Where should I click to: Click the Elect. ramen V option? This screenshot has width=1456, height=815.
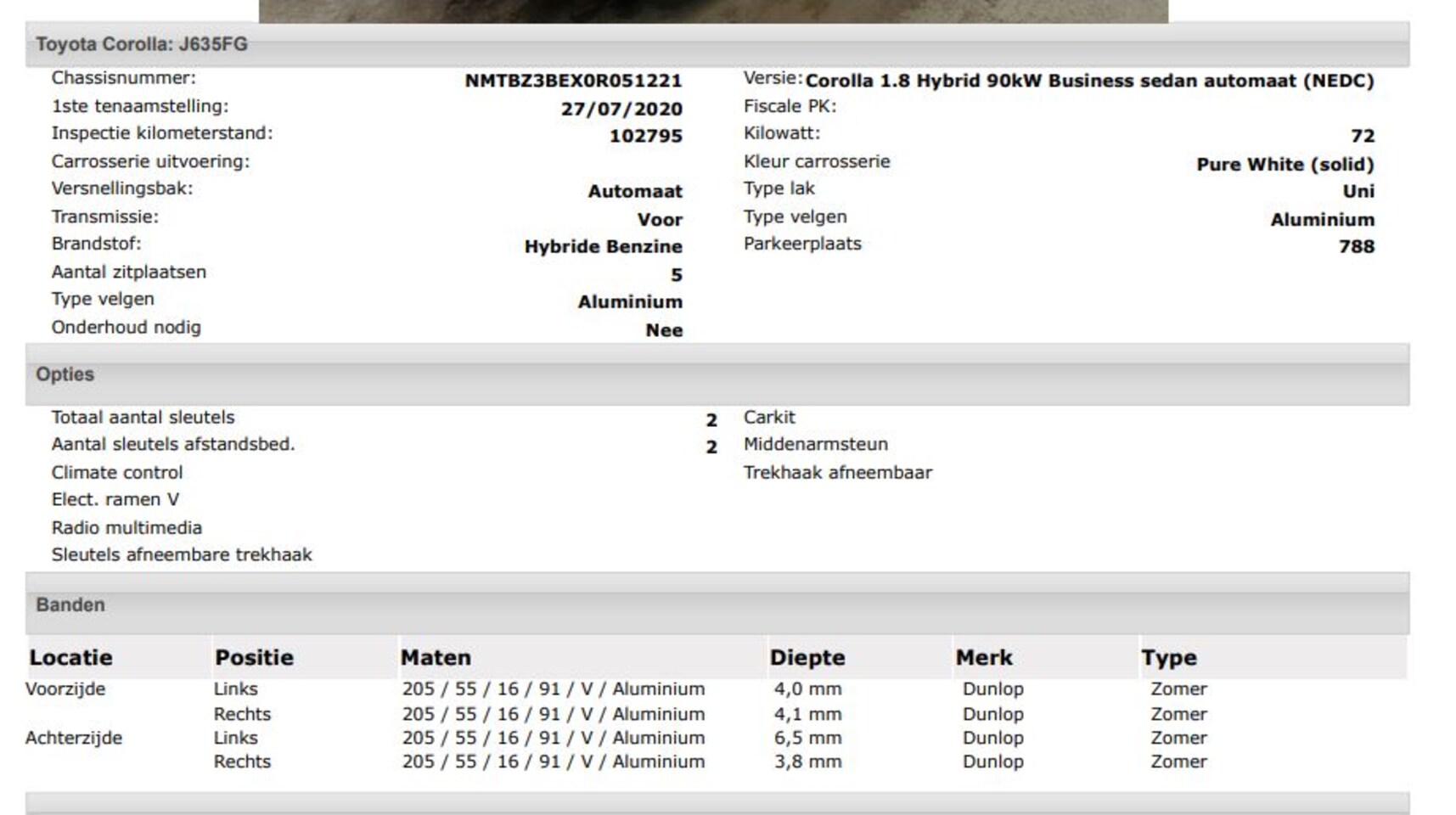tap(115, 499)
